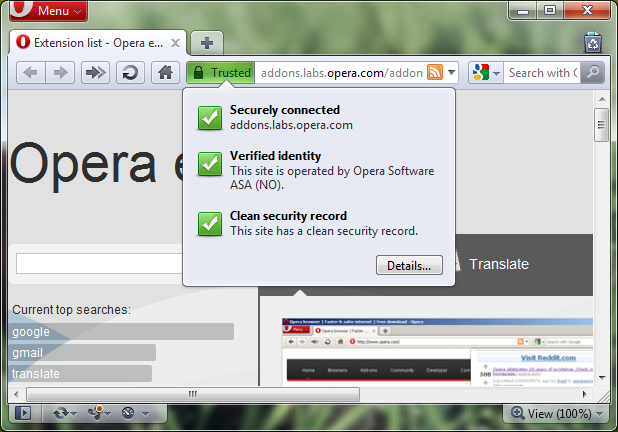Go forward with the right arrow
This screenshot has width=618, height=432.
point(60,73)
